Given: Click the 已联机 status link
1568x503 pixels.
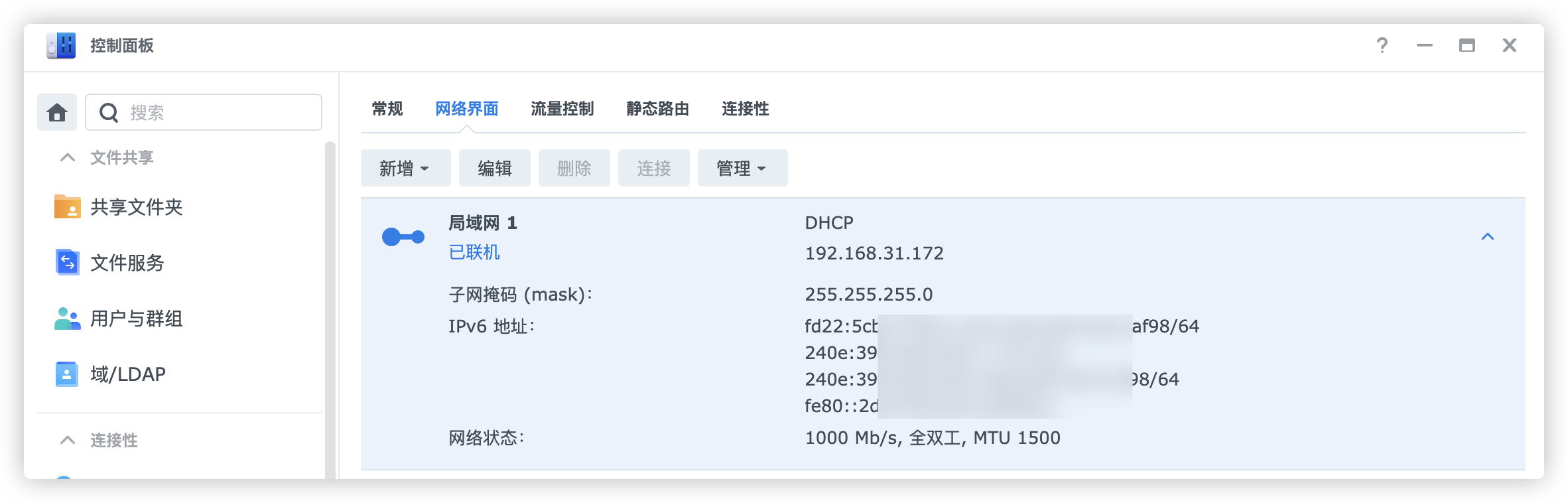Looking at the screenshot, I should [474, 253].
